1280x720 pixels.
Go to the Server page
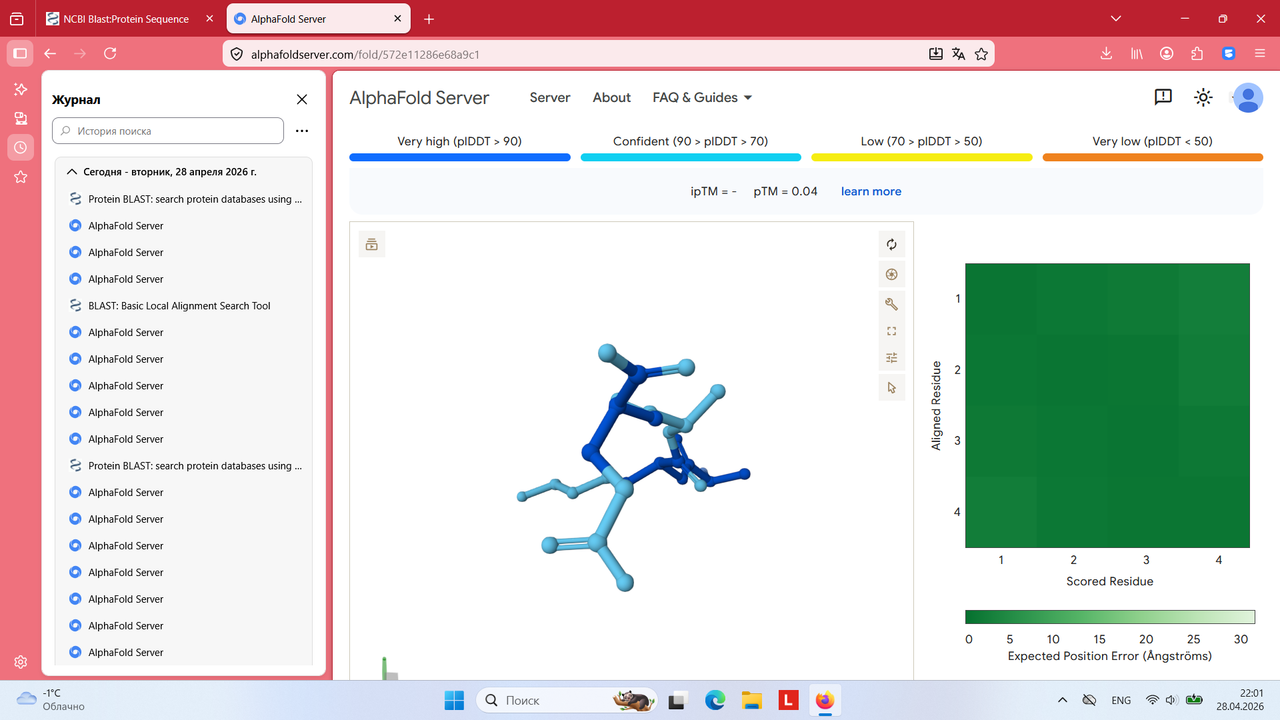550,97
